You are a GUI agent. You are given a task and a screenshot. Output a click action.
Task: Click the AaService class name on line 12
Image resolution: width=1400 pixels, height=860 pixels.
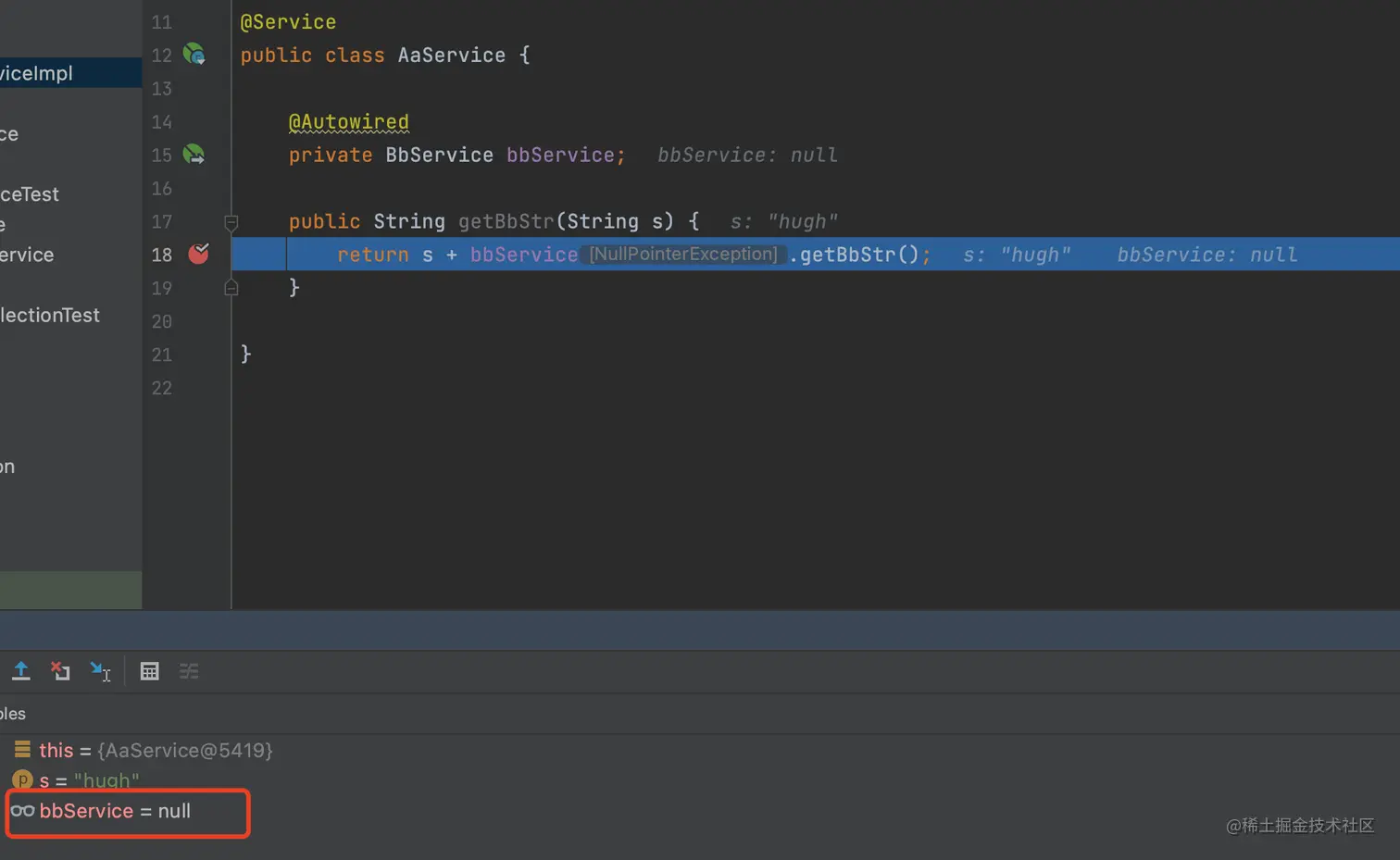click(x=452, y=56)
